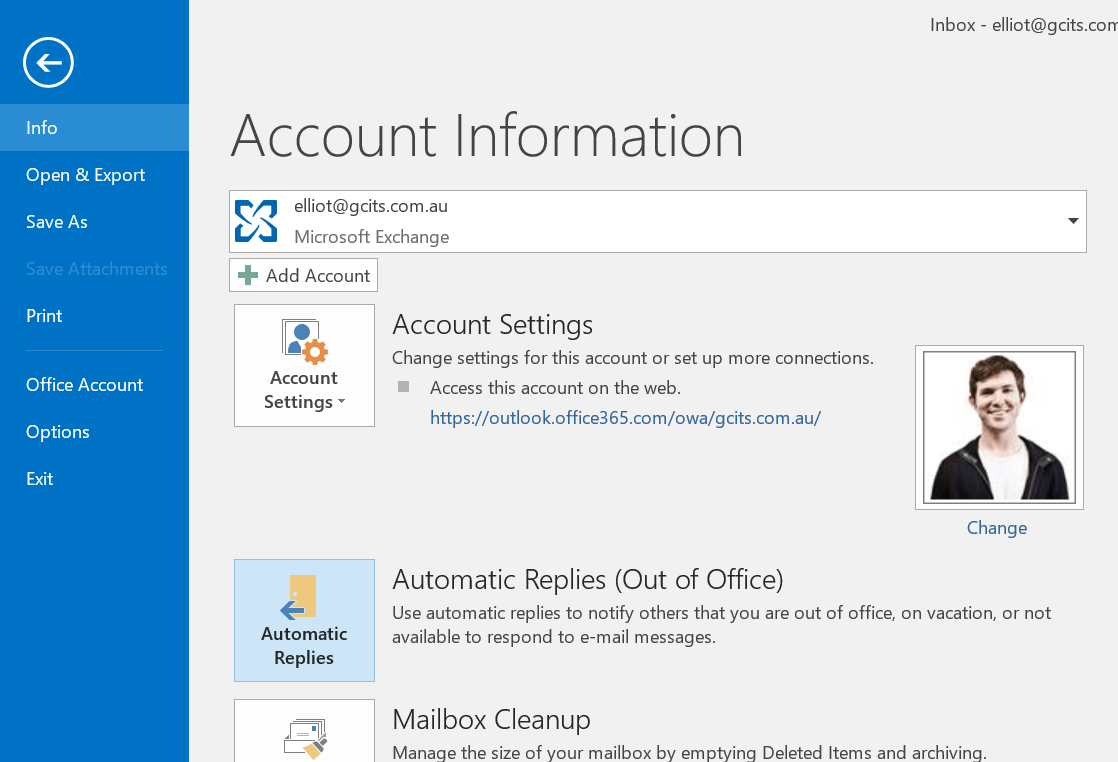Screen dimensions: 1118x762
Task: Click the back arrow to leave Account Information
Action: [x=47, y=62]
